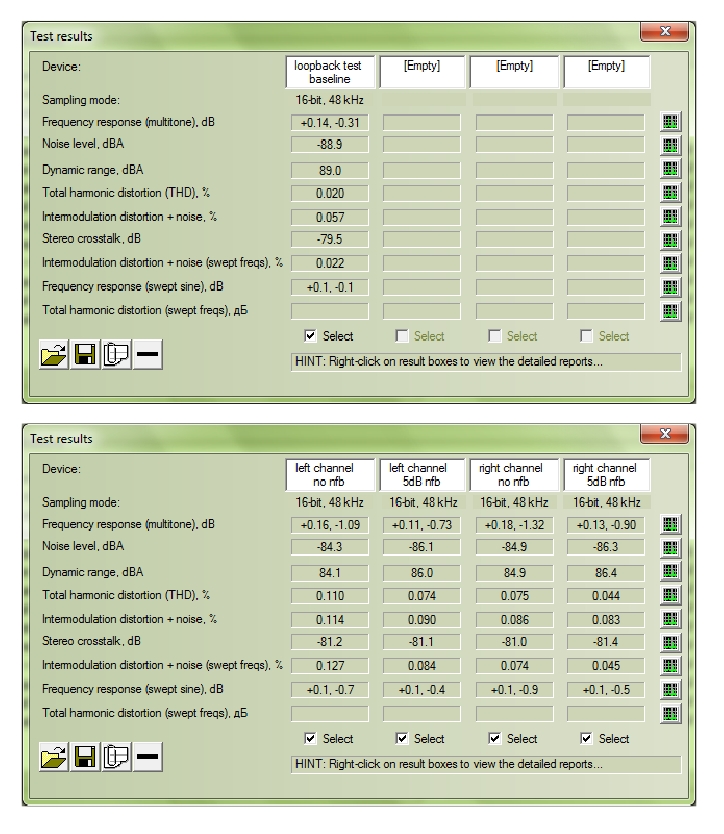The image size is (724, 834).
Task: Close the top Test results window
Action: (x=664, y=31)
